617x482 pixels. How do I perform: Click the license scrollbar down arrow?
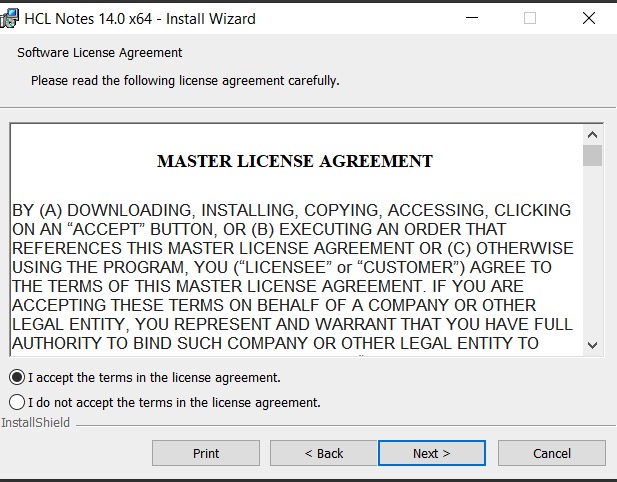point(592,345)
